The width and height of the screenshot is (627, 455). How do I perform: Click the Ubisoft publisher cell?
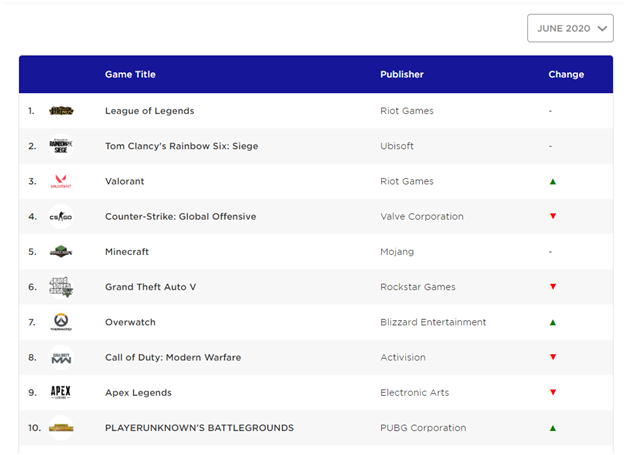point(397,146)
